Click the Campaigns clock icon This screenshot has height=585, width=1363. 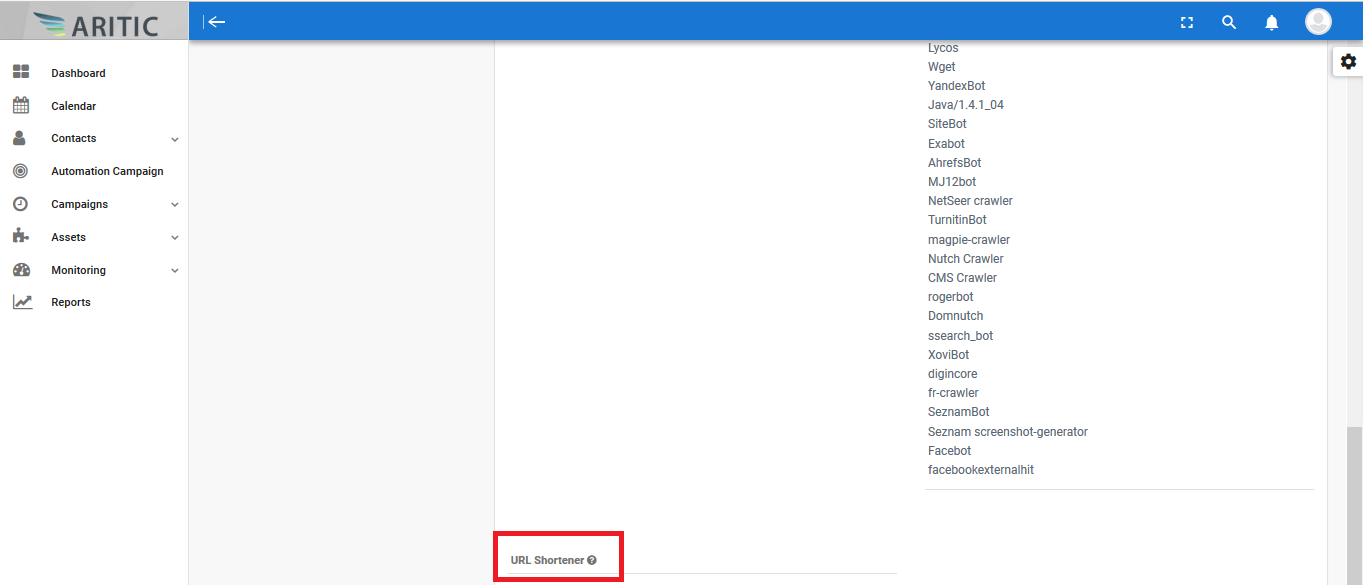(x=20, y=204)
